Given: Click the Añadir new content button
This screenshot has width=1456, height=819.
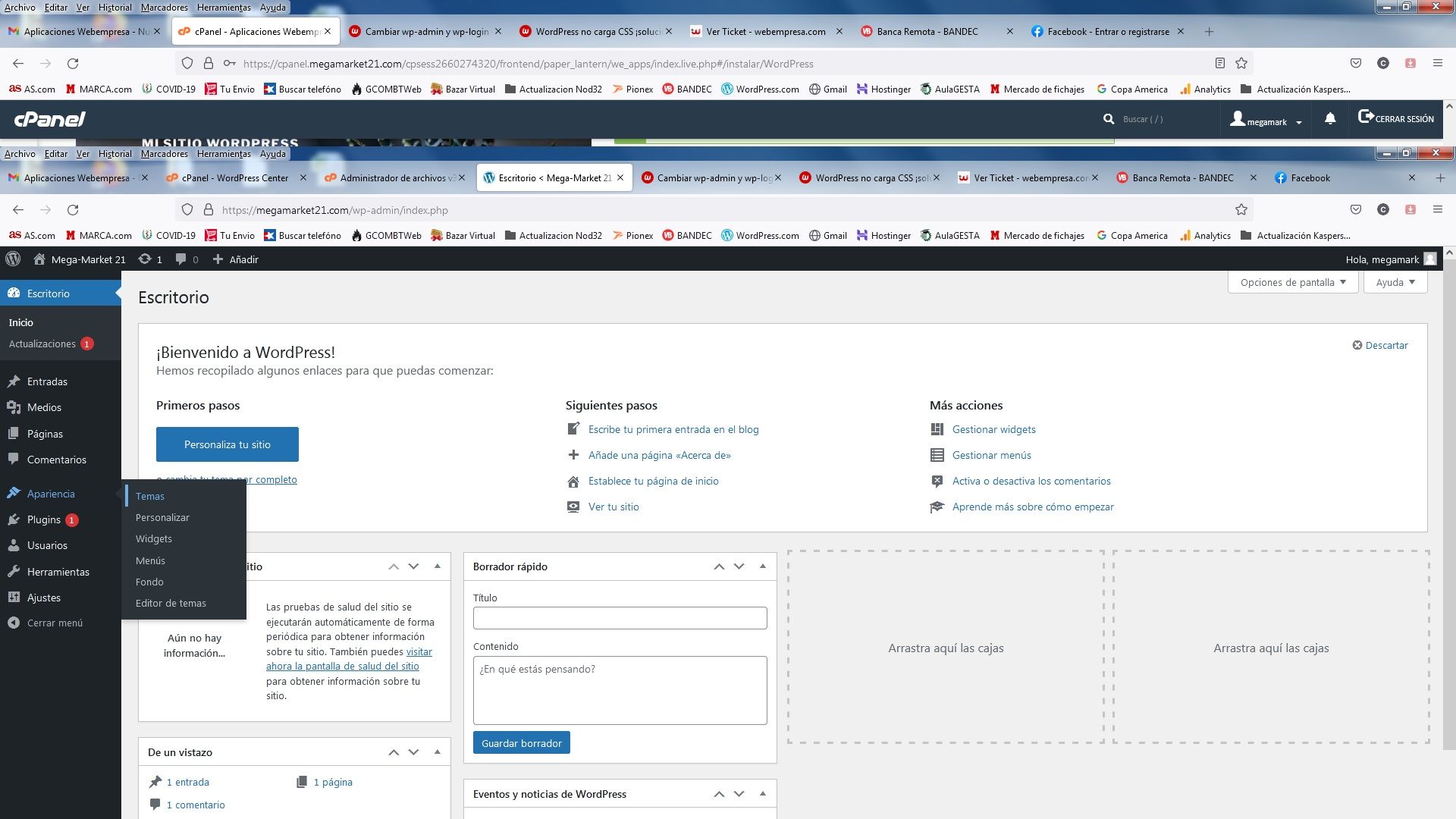Looking at the screenshot, I should click(236, 259).
